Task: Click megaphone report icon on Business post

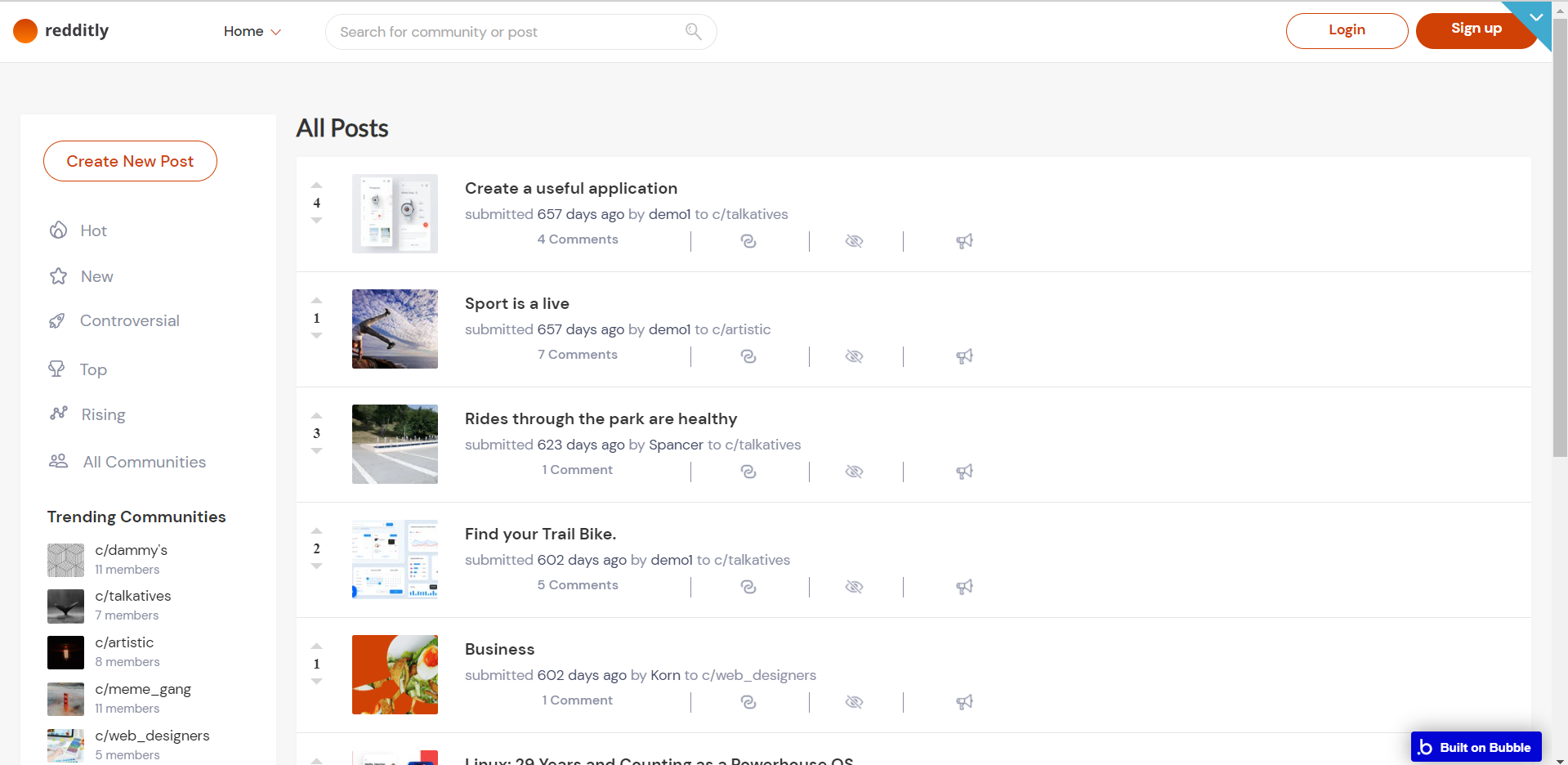Action: click(x=964, y=702)
